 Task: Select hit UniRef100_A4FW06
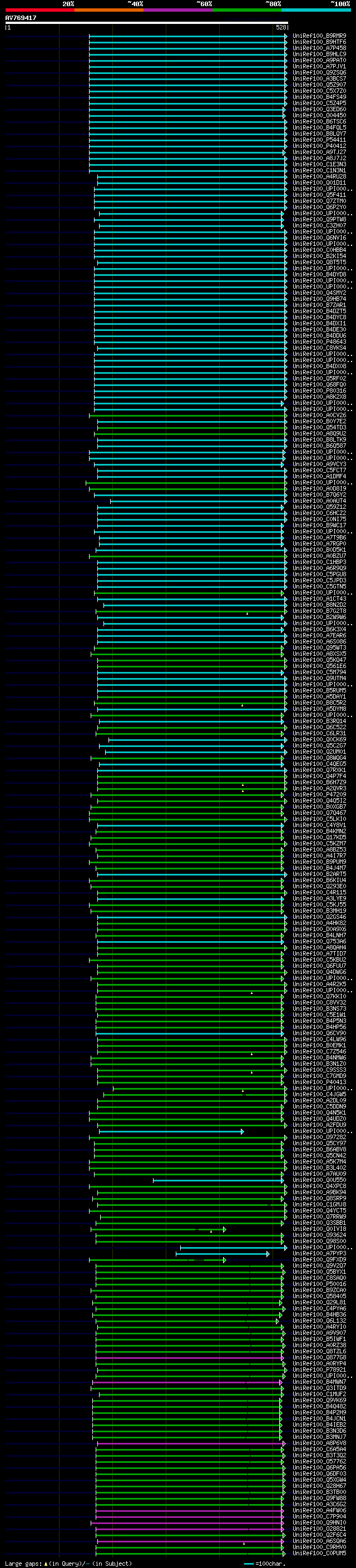pyautogui.click(x=319, y=1510)
